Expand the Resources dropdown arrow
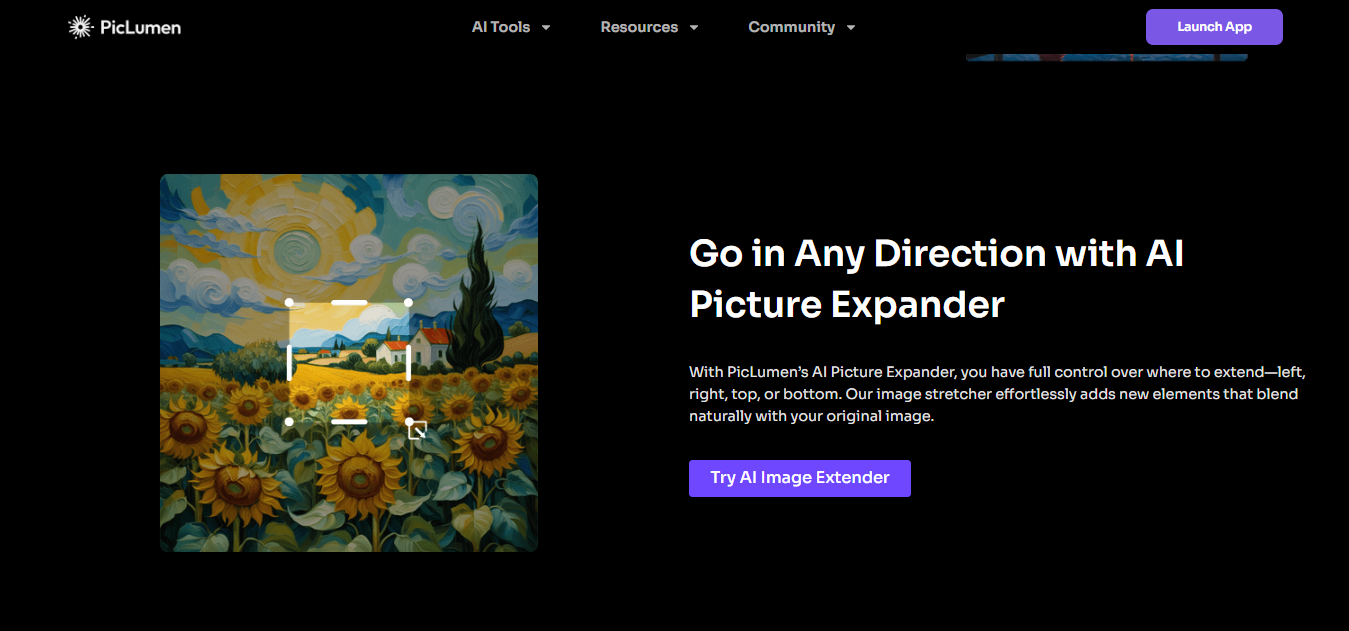This screenshot has width=1349, height=631. point(694,28)
